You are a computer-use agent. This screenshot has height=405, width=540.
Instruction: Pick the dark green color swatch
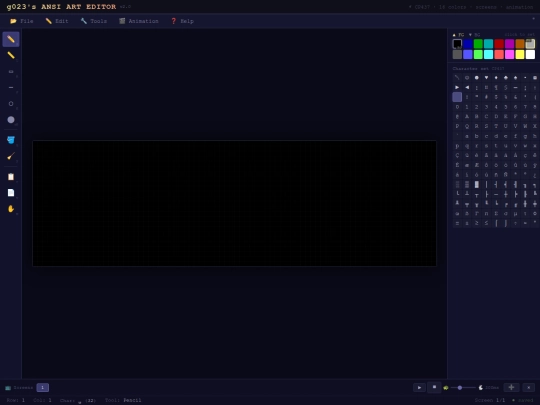tap(478, 44)
